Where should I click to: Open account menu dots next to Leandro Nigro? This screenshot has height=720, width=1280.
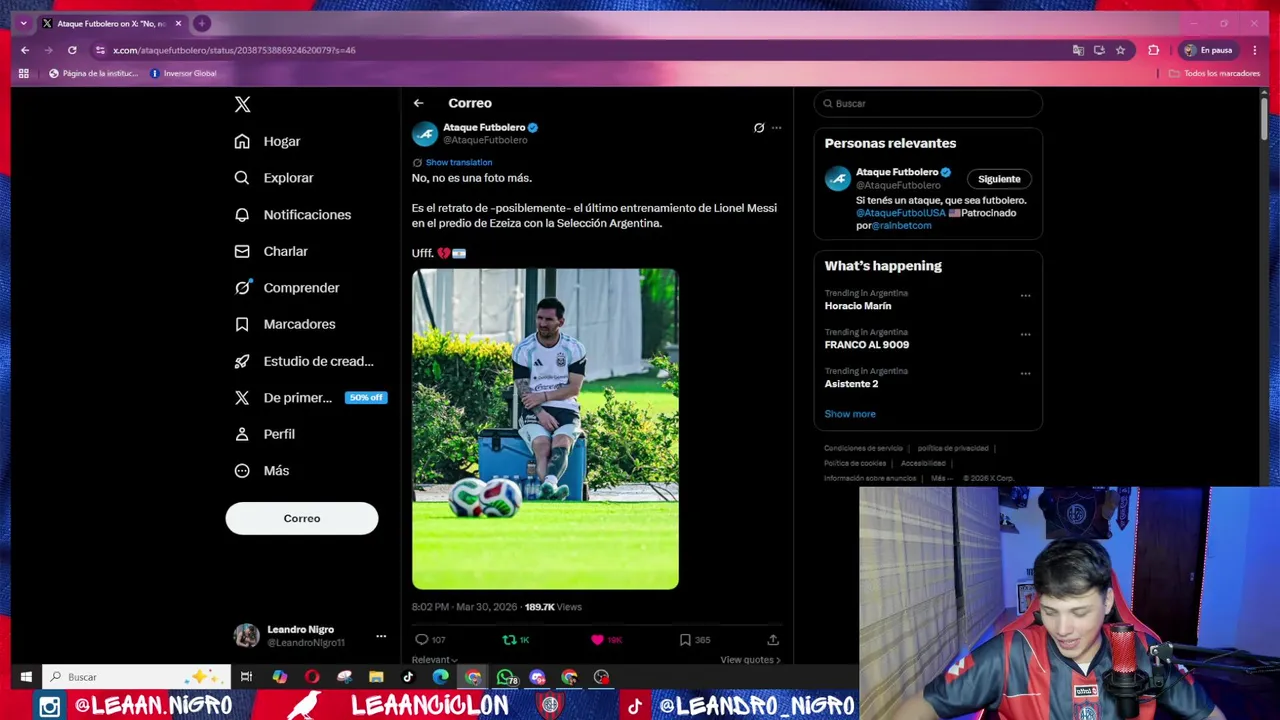[381, 636]
